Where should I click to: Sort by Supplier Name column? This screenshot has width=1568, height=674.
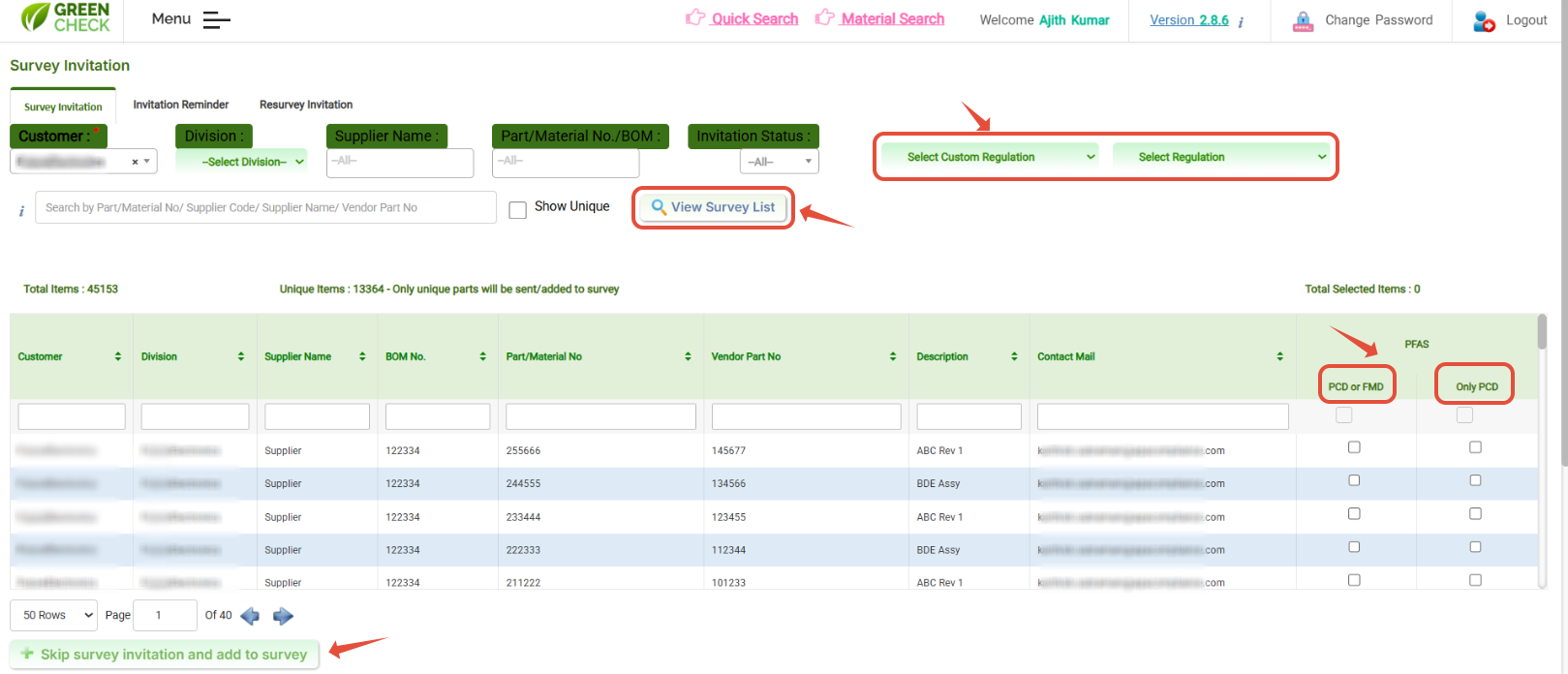tap(362, 356)
